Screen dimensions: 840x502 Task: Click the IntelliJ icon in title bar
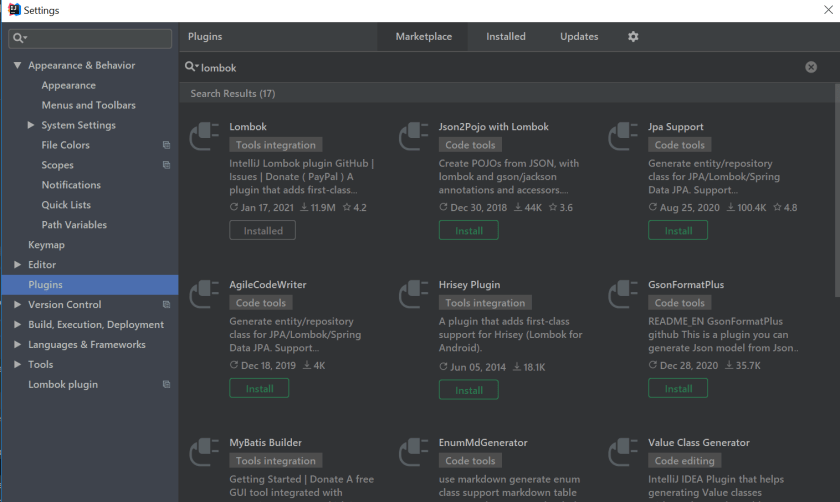coord(14,10)
